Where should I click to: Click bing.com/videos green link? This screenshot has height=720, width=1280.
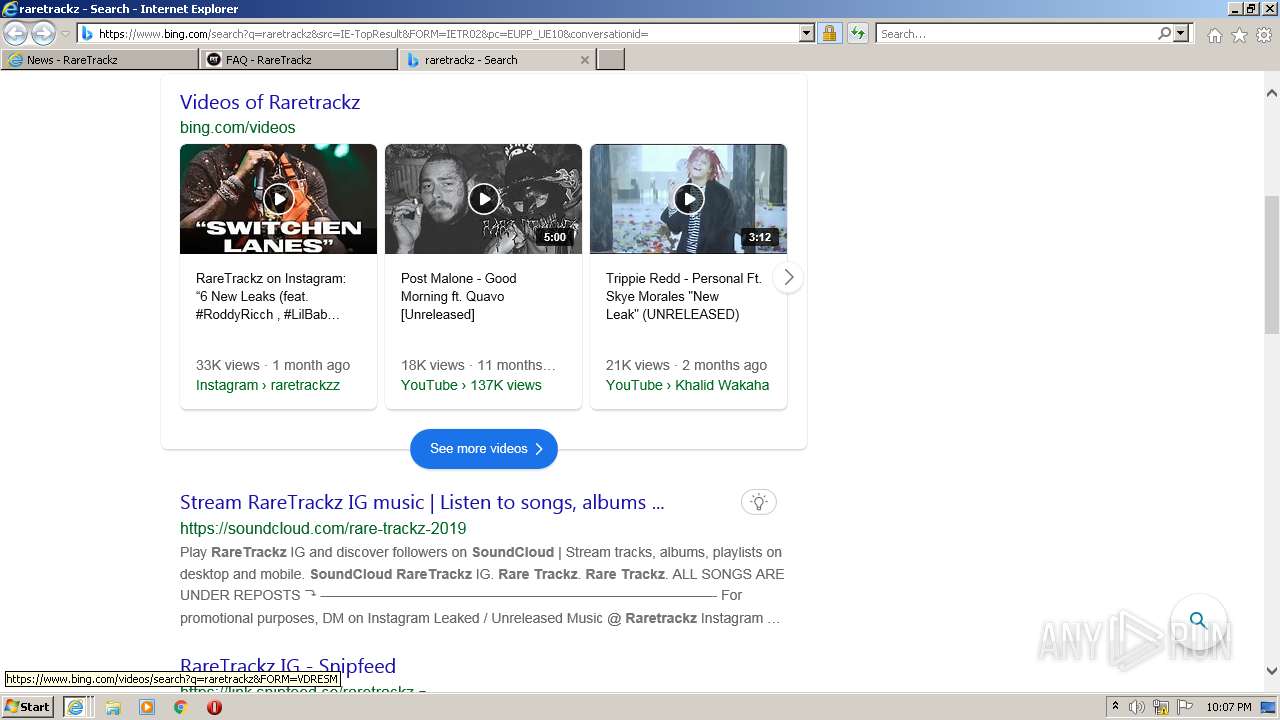pos(238,127)
